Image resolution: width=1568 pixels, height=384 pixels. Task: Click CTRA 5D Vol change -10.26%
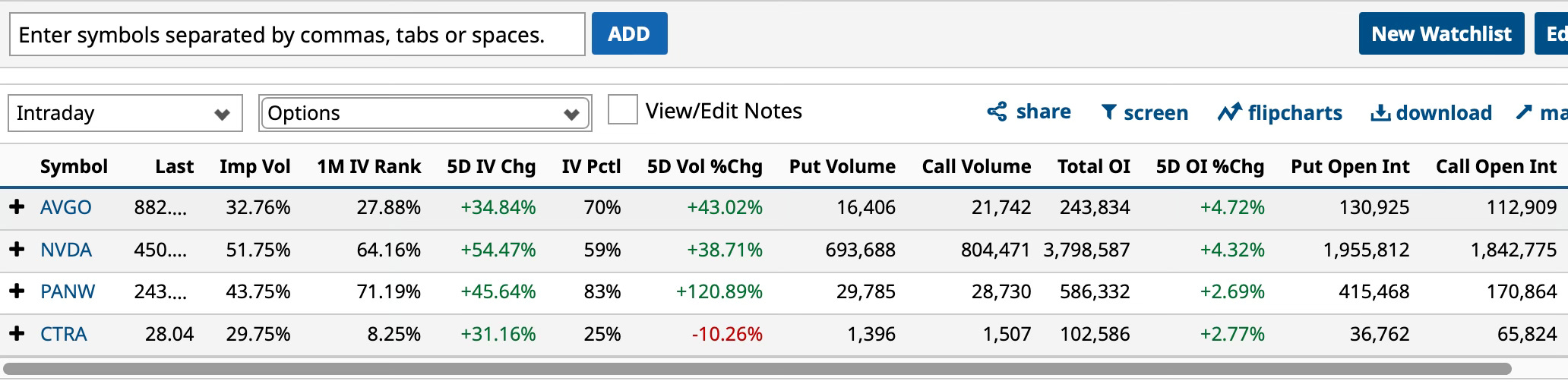(727, 334)
